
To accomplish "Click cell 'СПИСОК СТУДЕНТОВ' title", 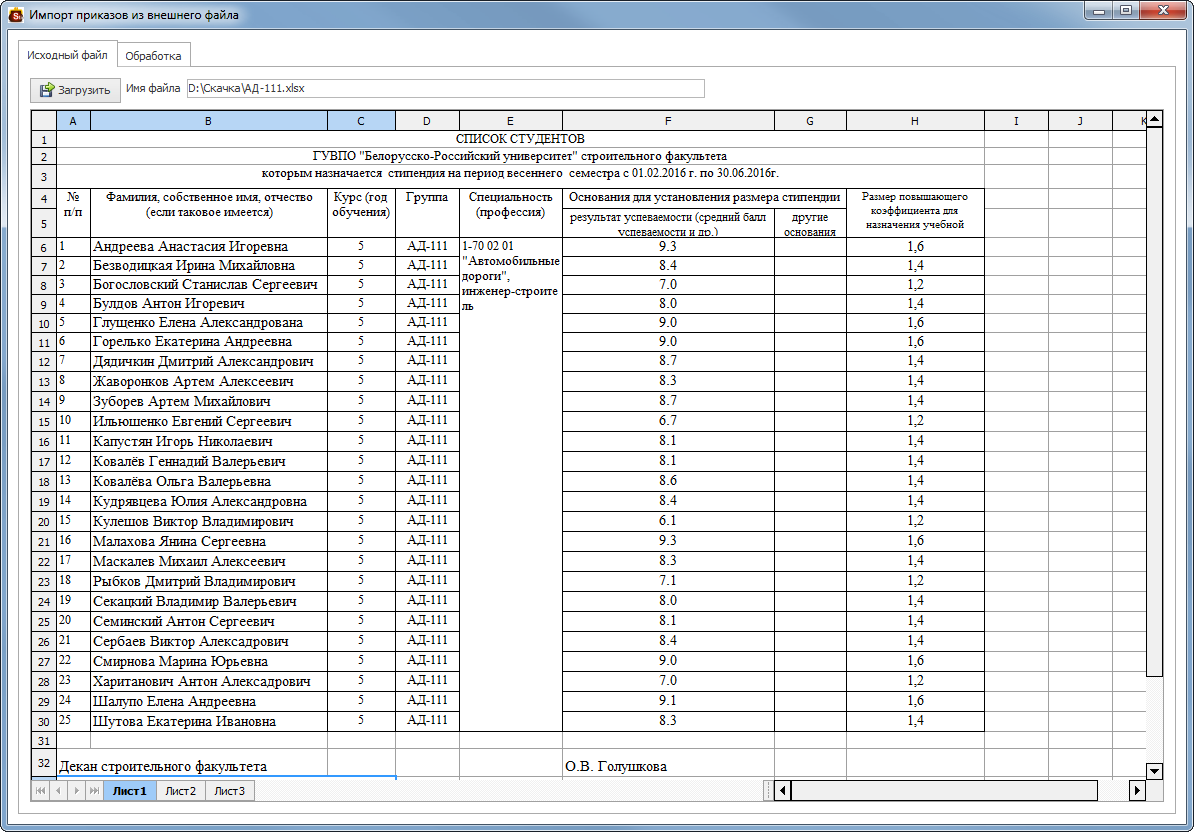I will point(520,139).
